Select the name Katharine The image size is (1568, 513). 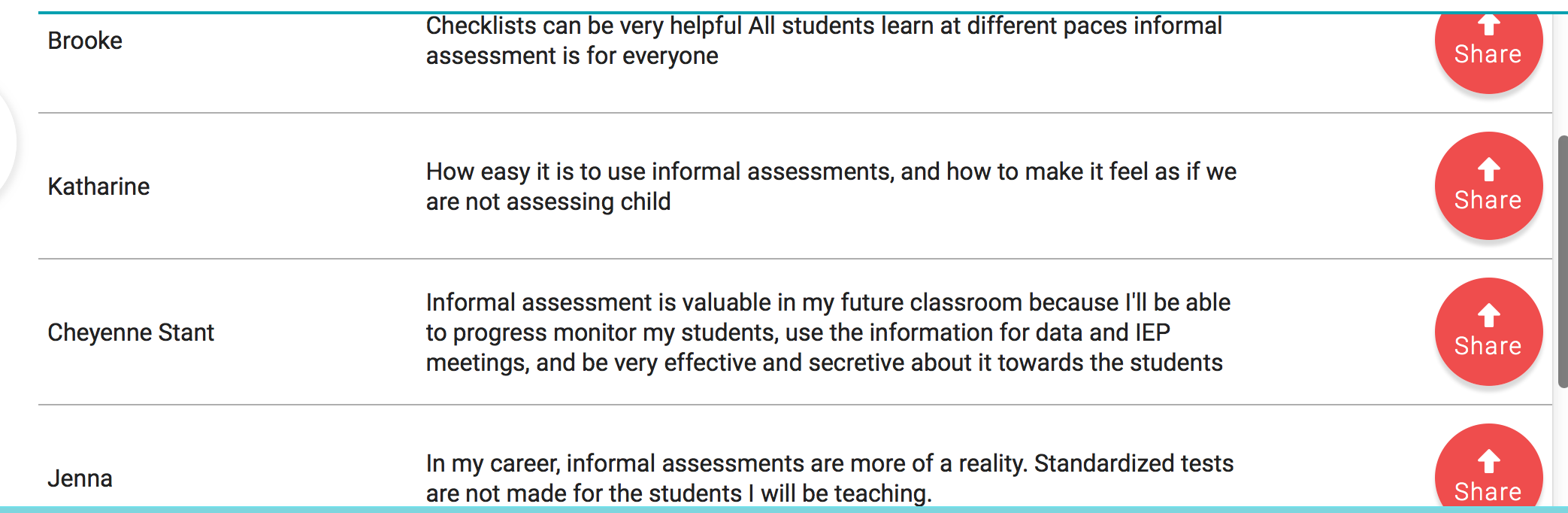(x=98, y=187)
